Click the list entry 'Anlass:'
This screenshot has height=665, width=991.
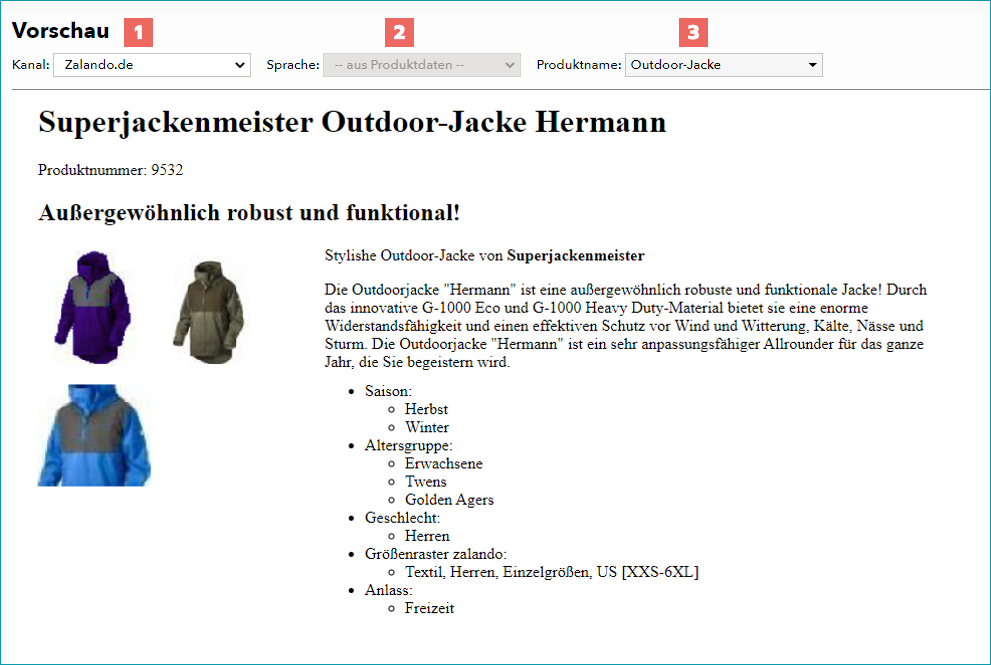(388, 590)
